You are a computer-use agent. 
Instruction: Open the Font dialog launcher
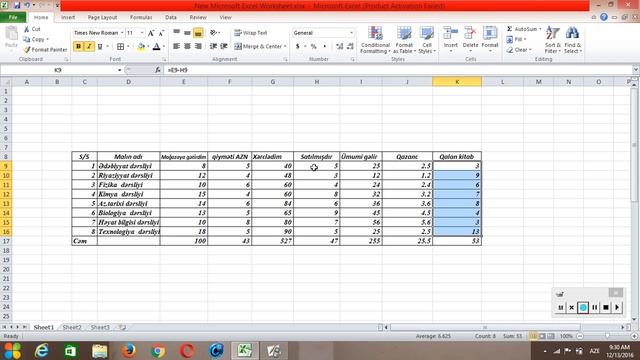point(164,60)
